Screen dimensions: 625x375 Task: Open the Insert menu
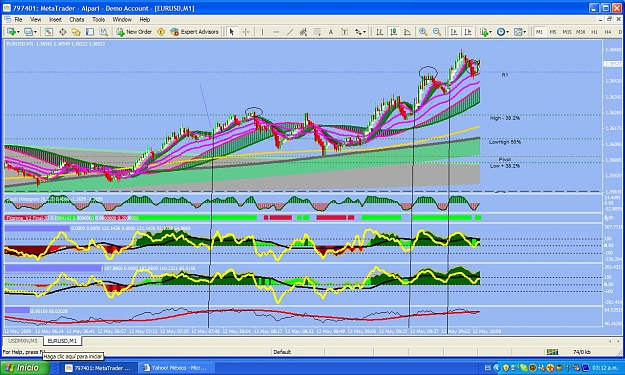pos(55,19)
